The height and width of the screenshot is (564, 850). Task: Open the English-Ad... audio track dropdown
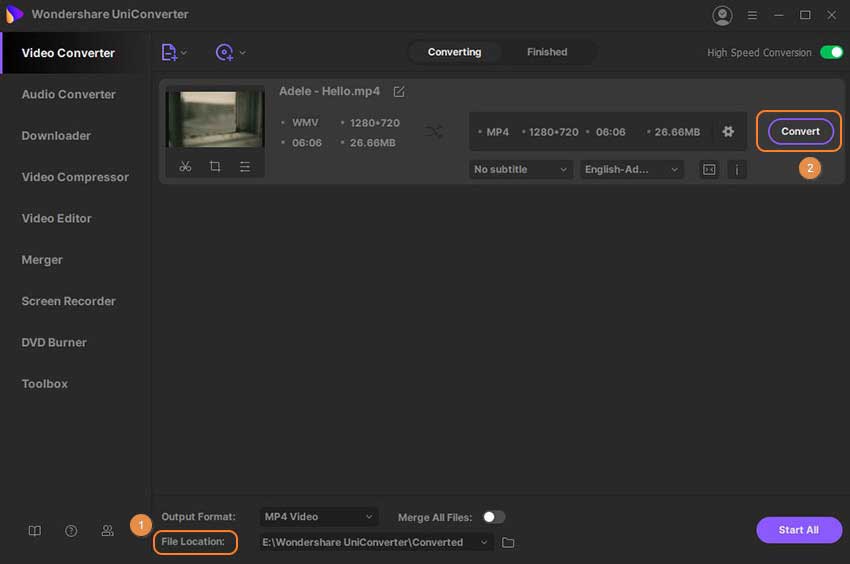(632, 169)
